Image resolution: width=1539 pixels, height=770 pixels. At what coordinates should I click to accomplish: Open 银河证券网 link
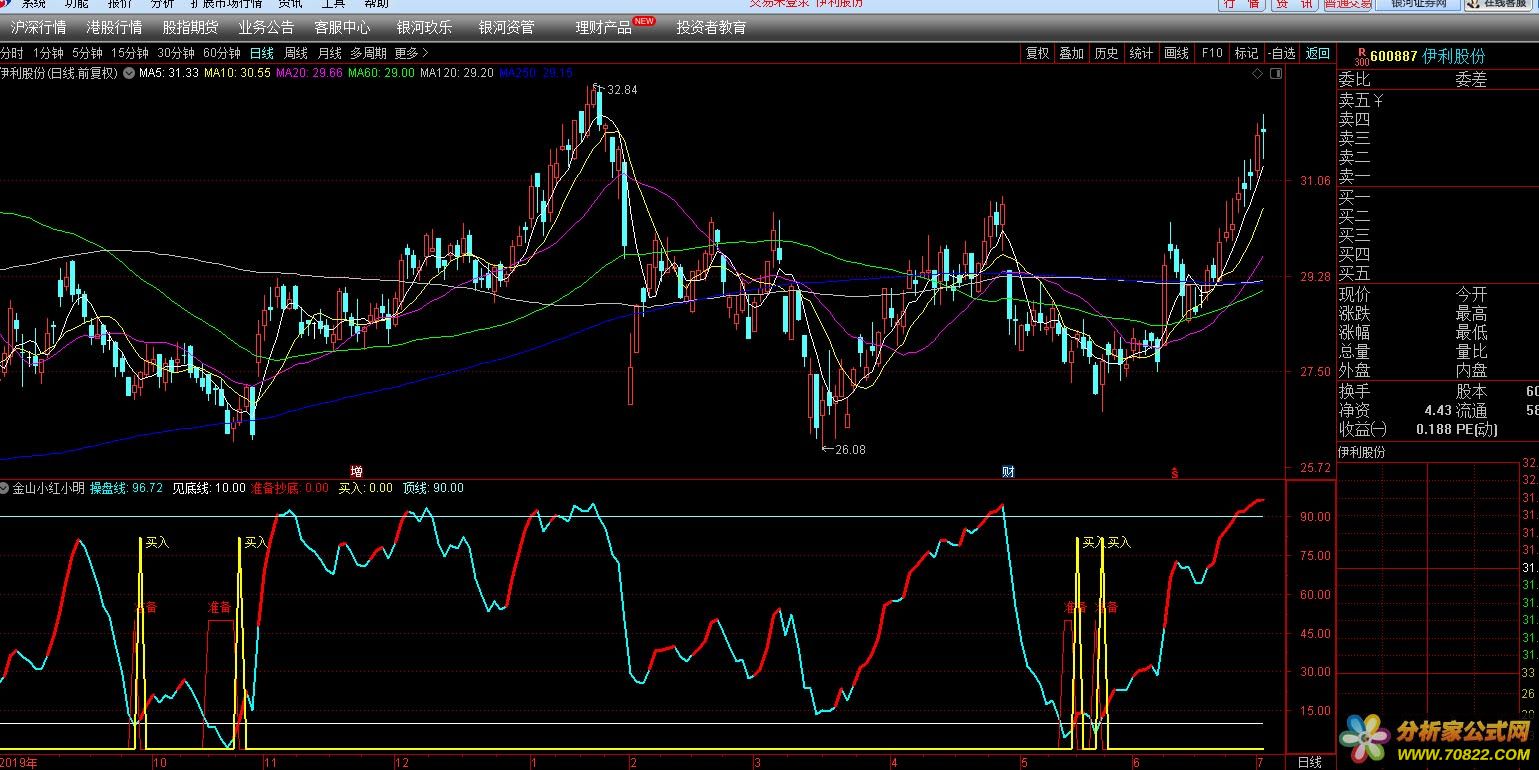[1418, 4]
